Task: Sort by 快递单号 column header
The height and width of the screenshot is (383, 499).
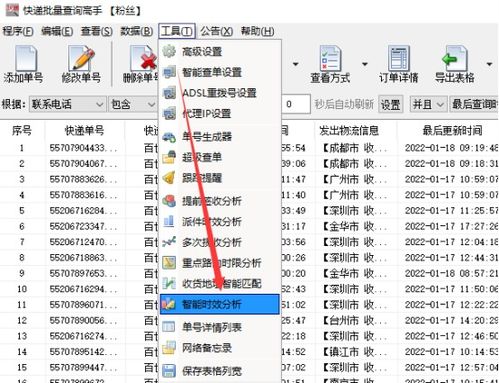Action: 84,130
